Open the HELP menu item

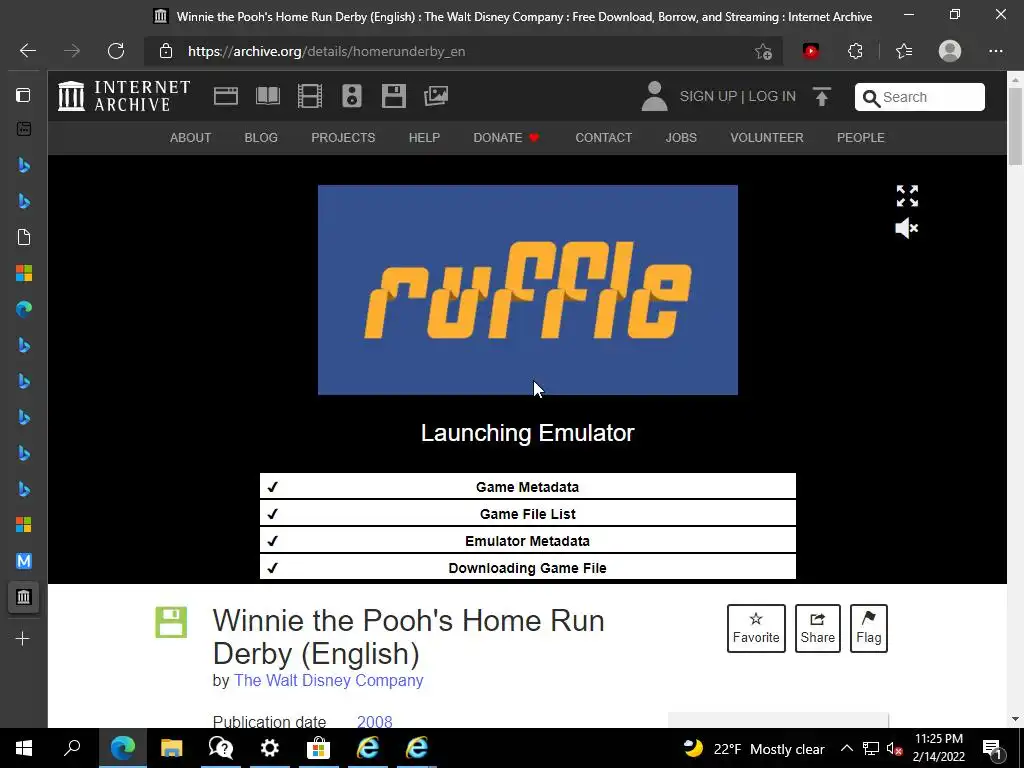tap(424, 138)
